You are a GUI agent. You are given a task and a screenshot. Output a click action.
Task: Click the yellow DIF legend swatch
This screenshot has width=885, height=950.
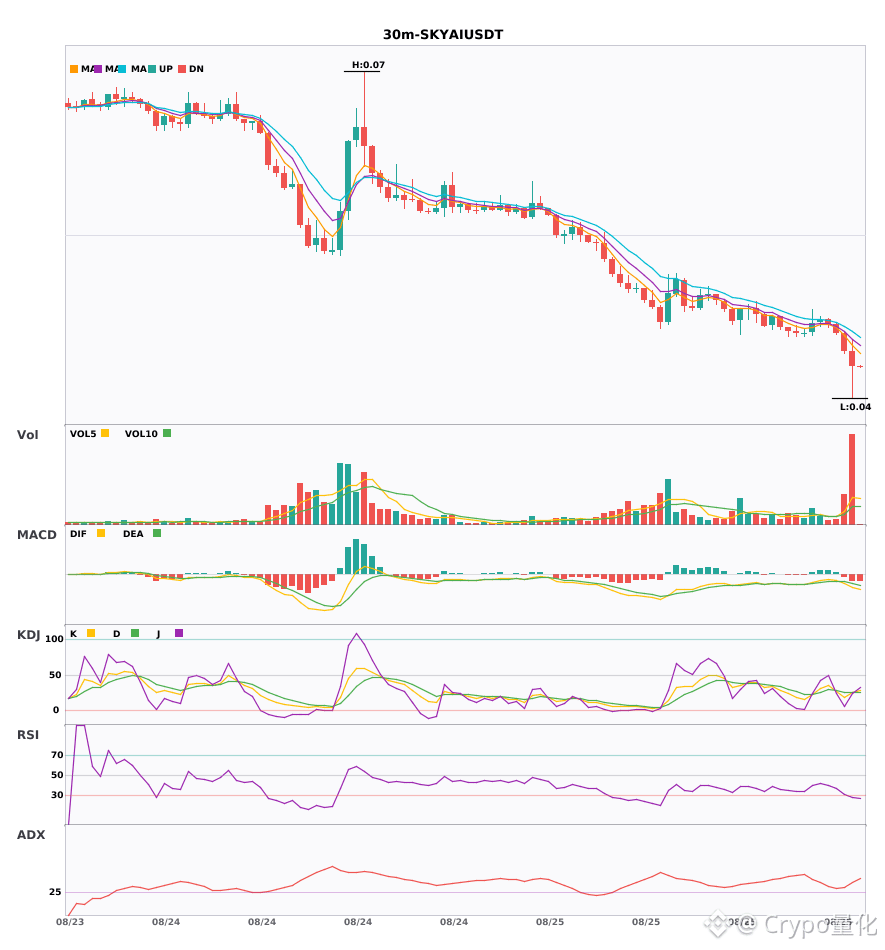pyautogui.click(x=101, y=533)
